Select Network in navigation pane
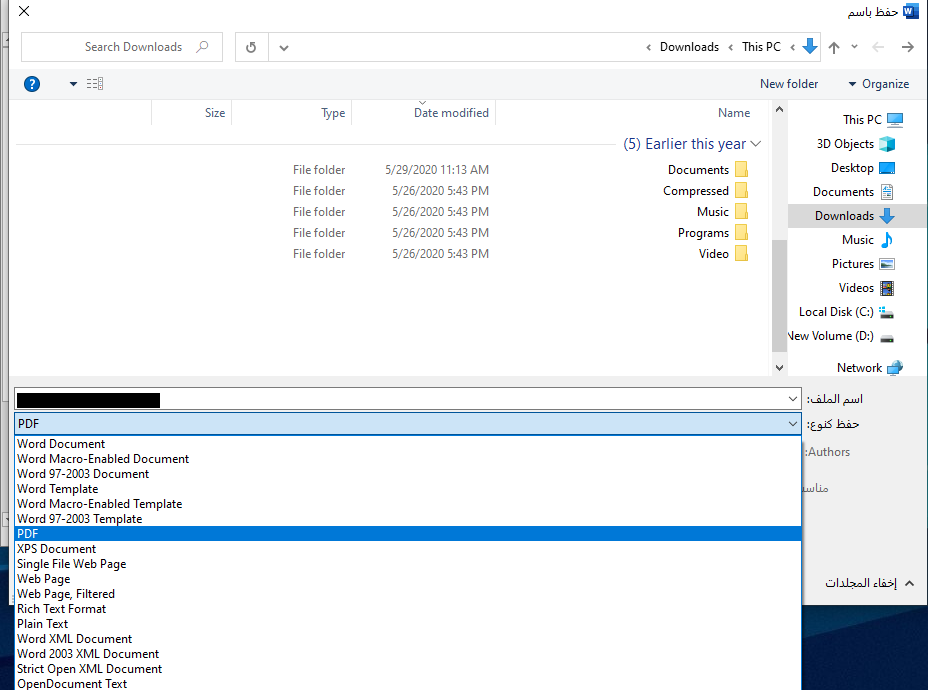928x690 pixels. click(x=869, y=368)
